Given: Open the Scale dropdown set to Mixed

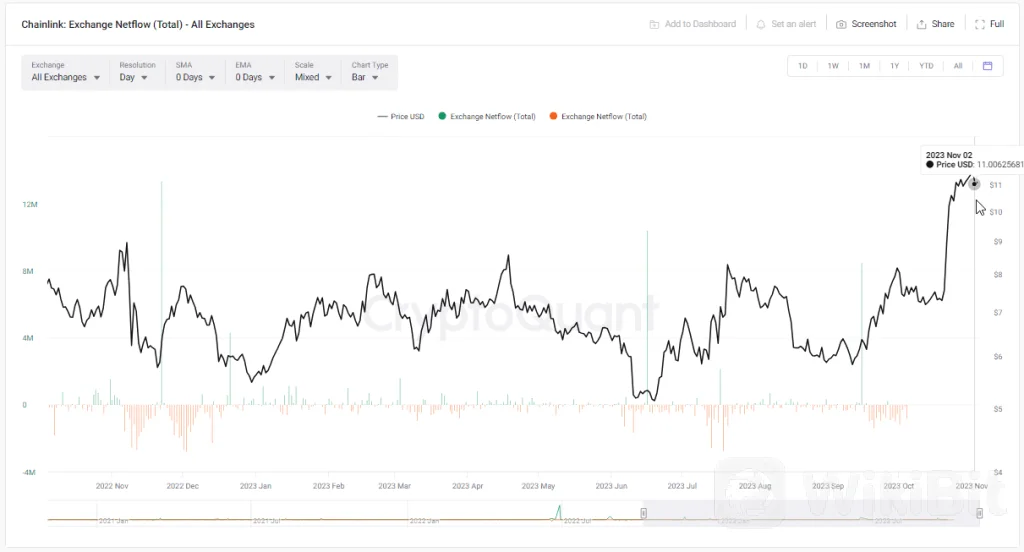Looking at the screenshot, I should [x=312, y=77].
